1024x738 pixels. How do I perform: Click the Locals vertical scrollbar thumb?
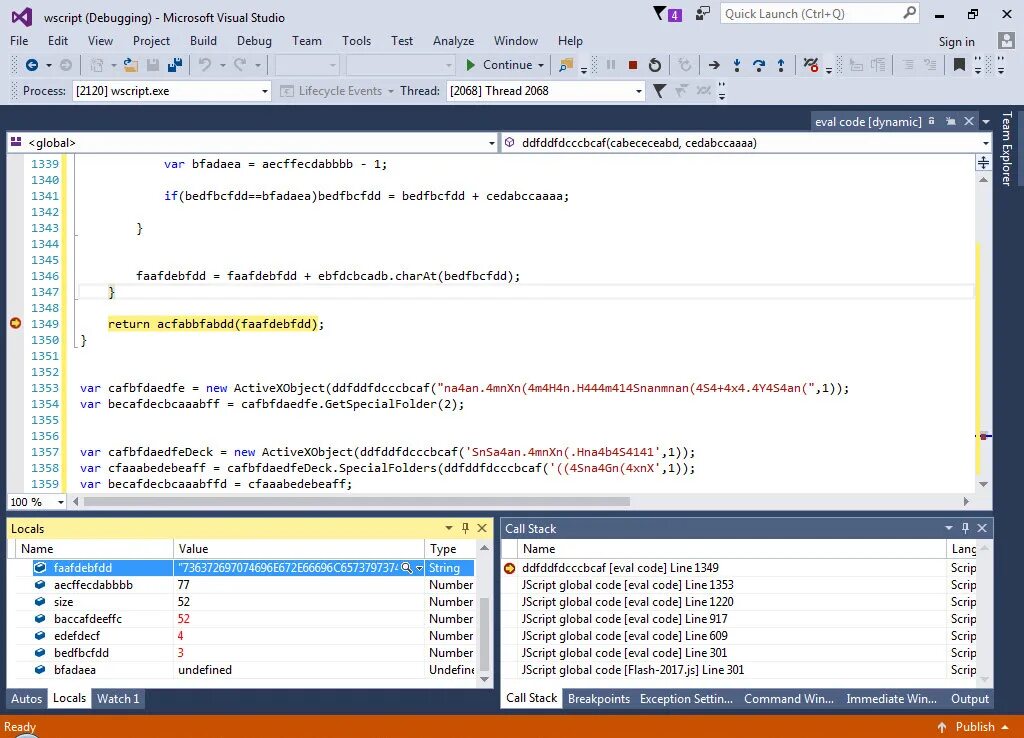pos(485,634)
